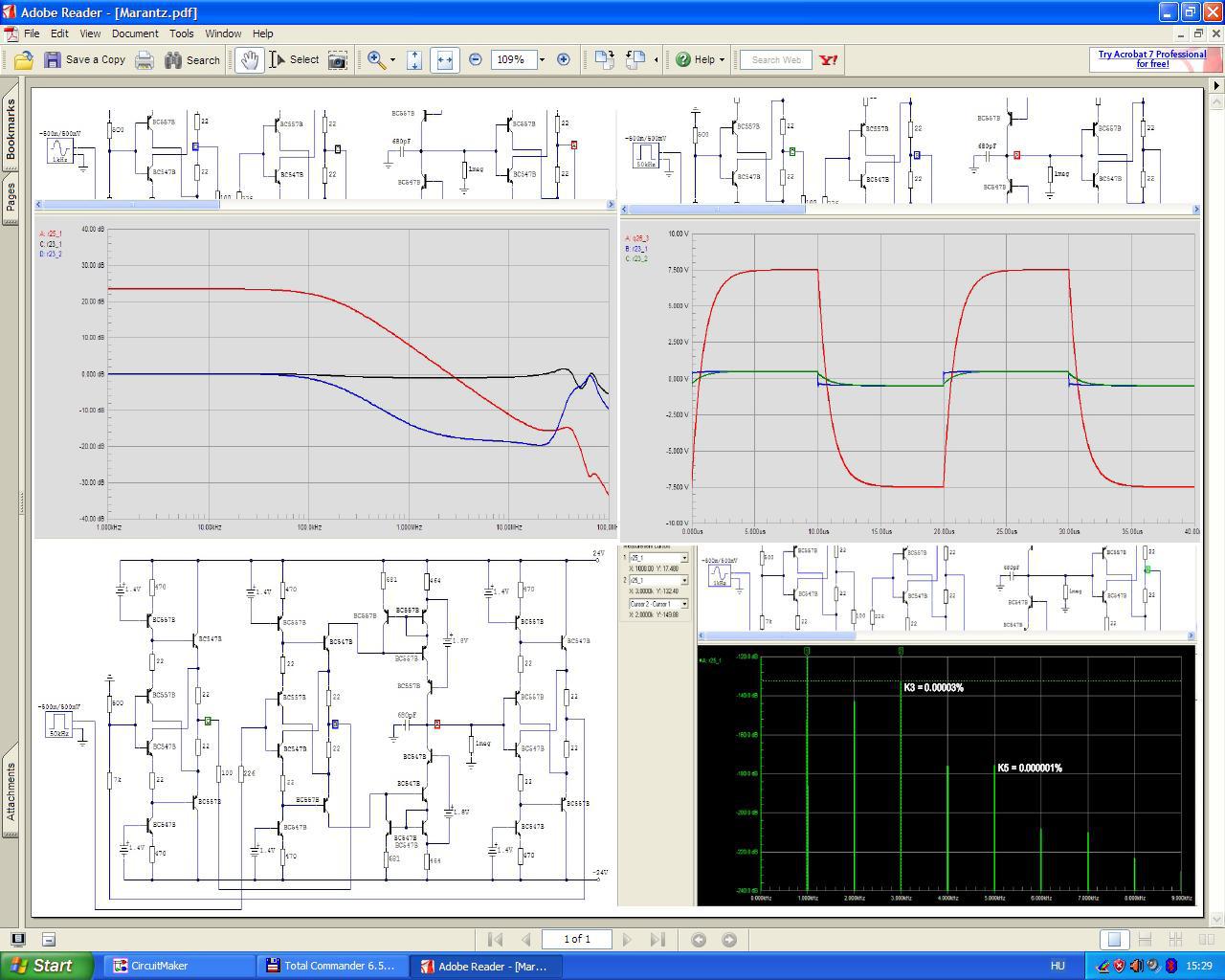Viewport: 1225px width, 980px height.
Task: Toggle Fit Width view mode
Action: (x=444, y=60)
